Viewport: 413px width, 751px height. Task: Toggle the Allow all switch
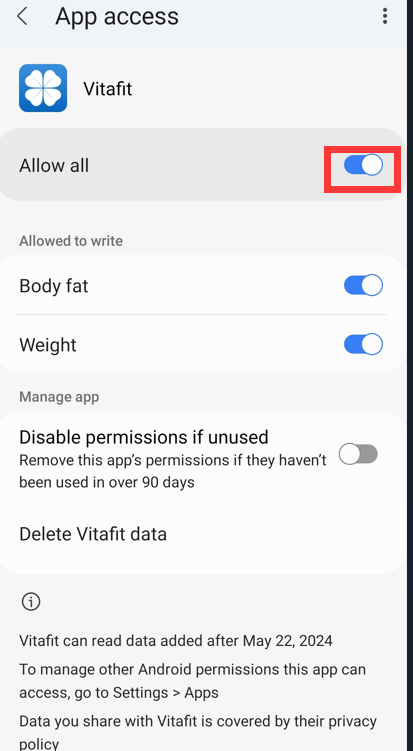pyautogui.click(x=363, y=165)
